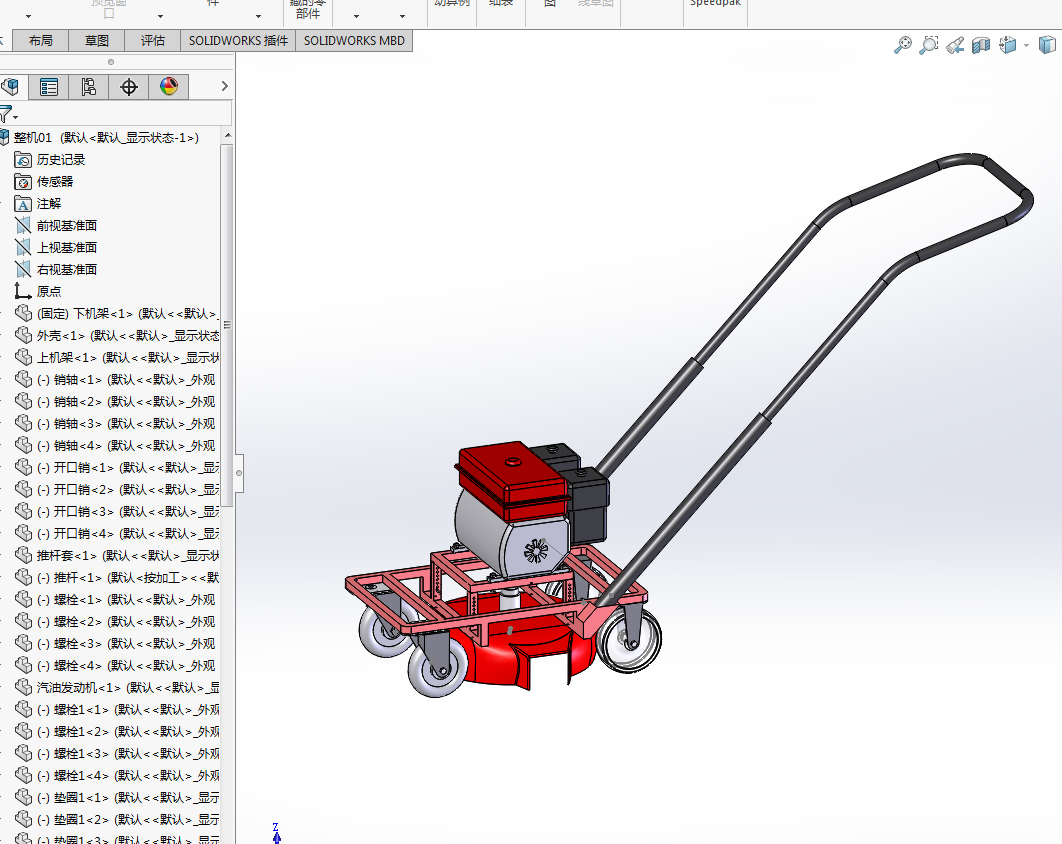Click the 汽油发动机<1> part icon
This screenshot has width=1062, height=844.
[23, 688]
